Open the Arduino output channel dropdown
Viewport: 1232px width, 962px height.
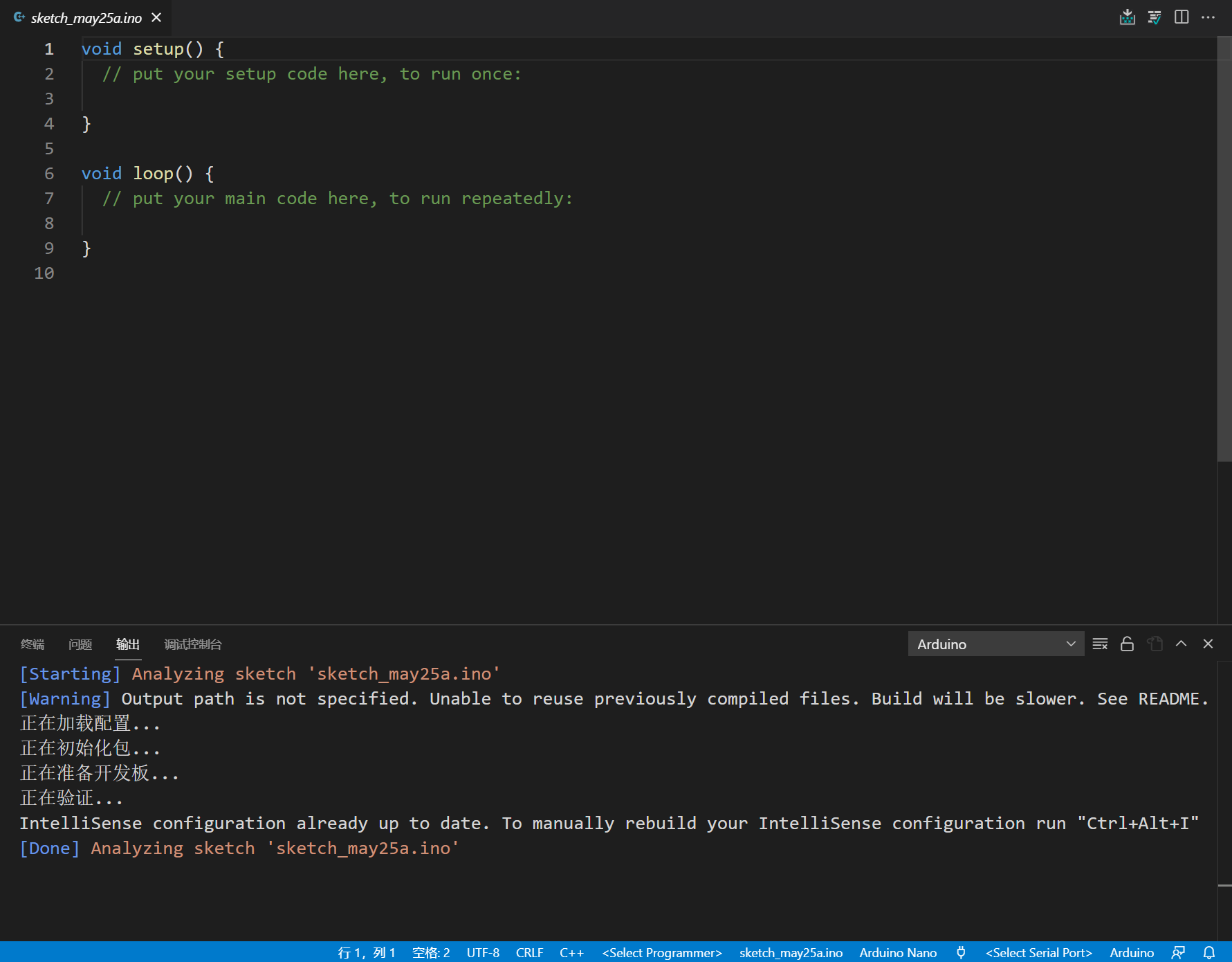tap(995, 644)
